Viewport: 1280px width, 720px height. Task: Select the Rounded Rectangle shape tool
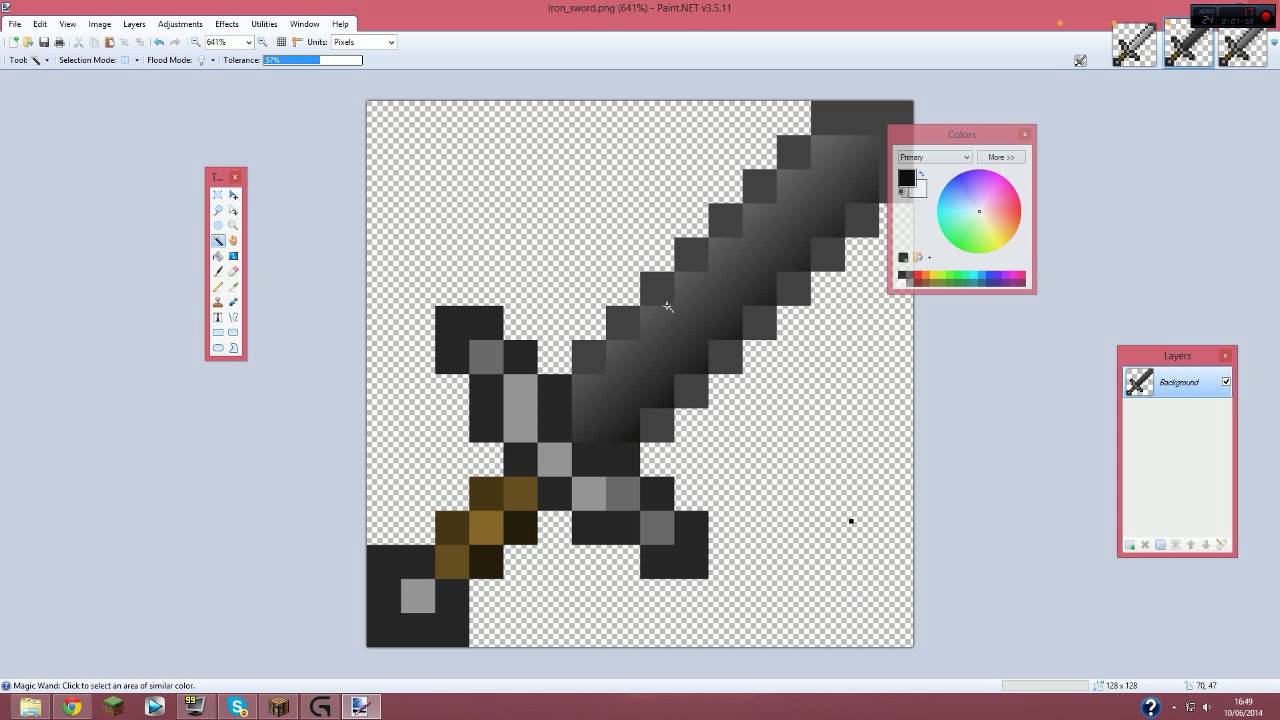[233, 332]
